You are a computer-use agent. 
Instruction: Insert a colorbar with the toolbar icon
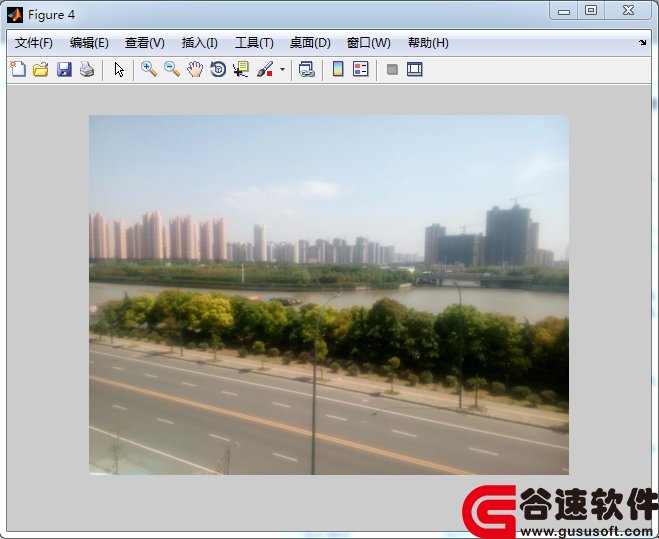click(x=338, y=69)
